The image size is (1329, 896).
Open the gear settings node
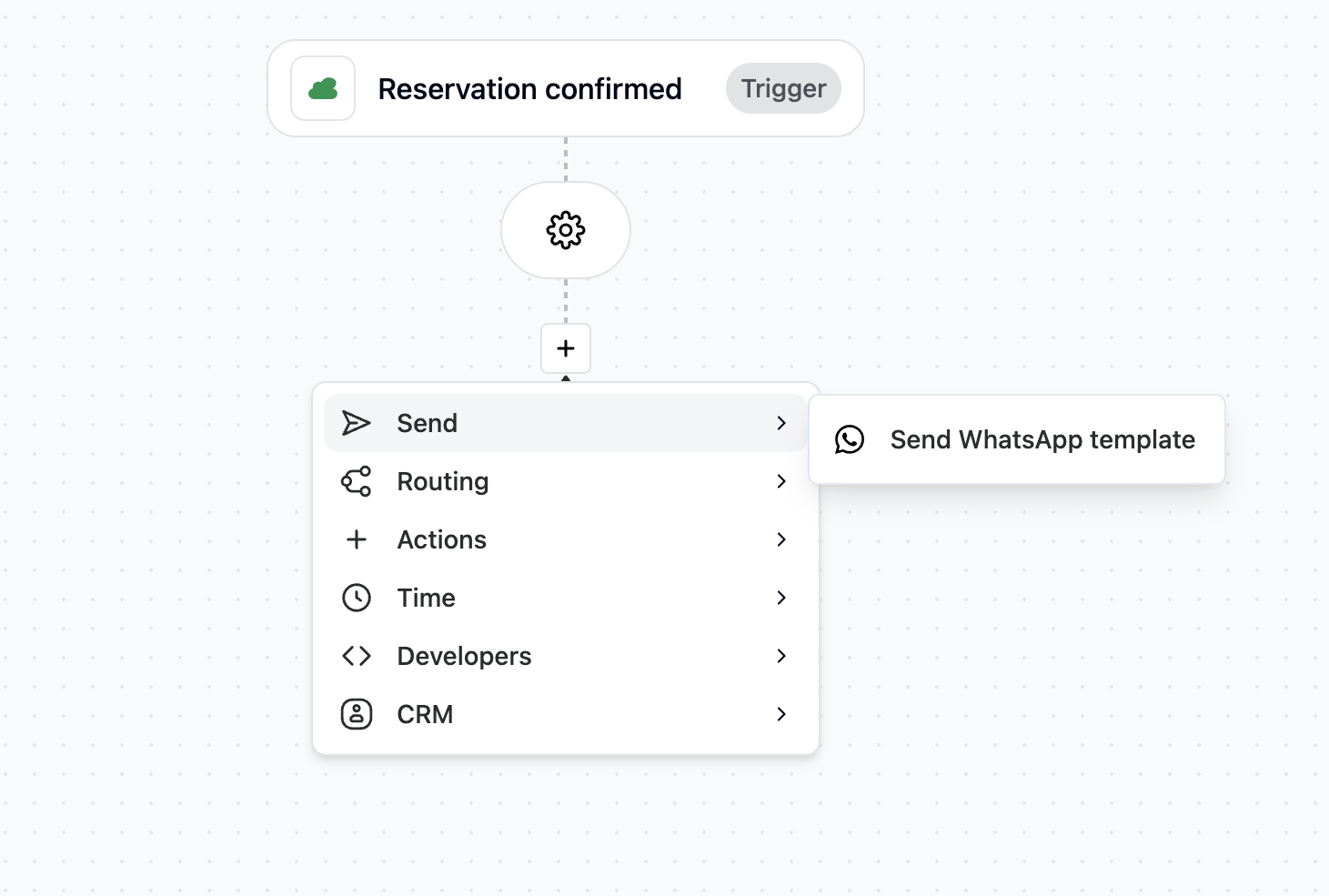pyautogui.click(x=566, y=230)
